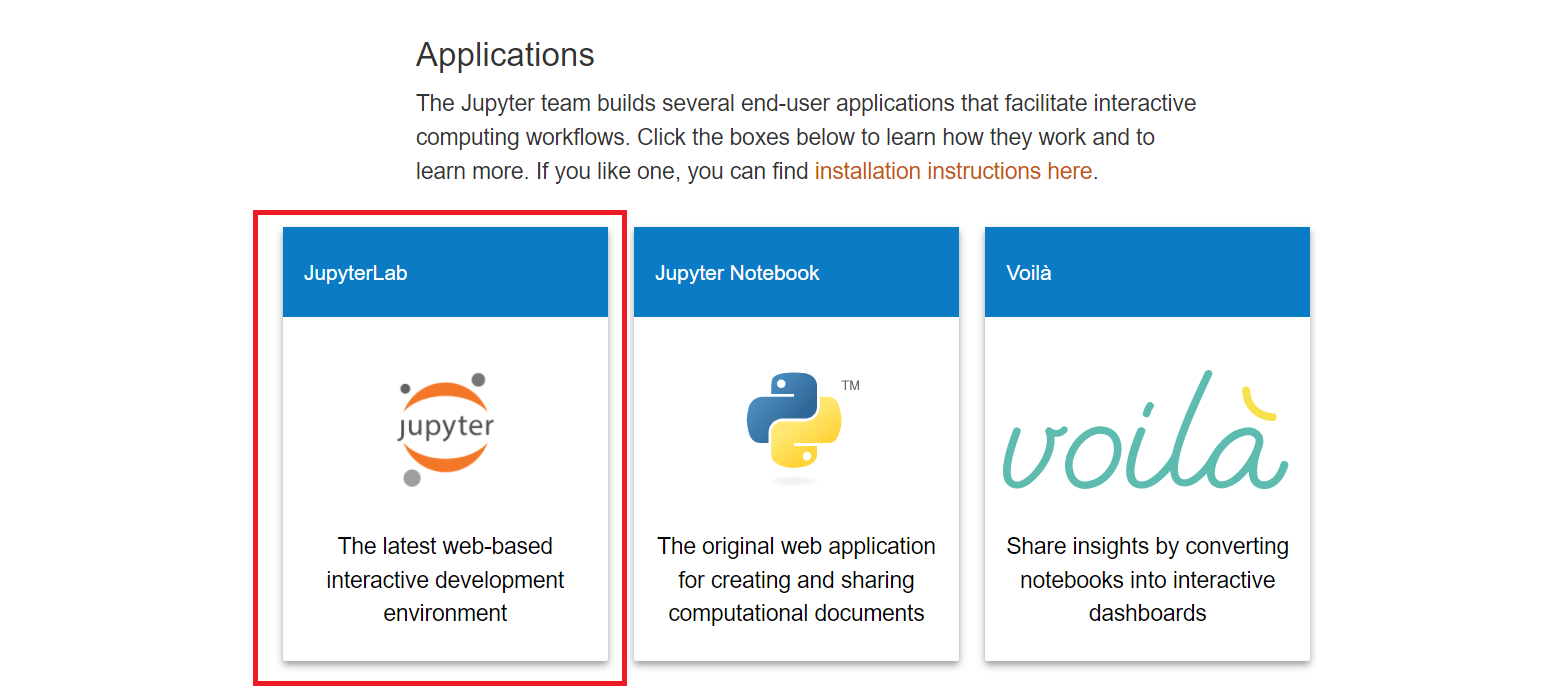Select the Voilà card header

click(x=1147, y=272)
